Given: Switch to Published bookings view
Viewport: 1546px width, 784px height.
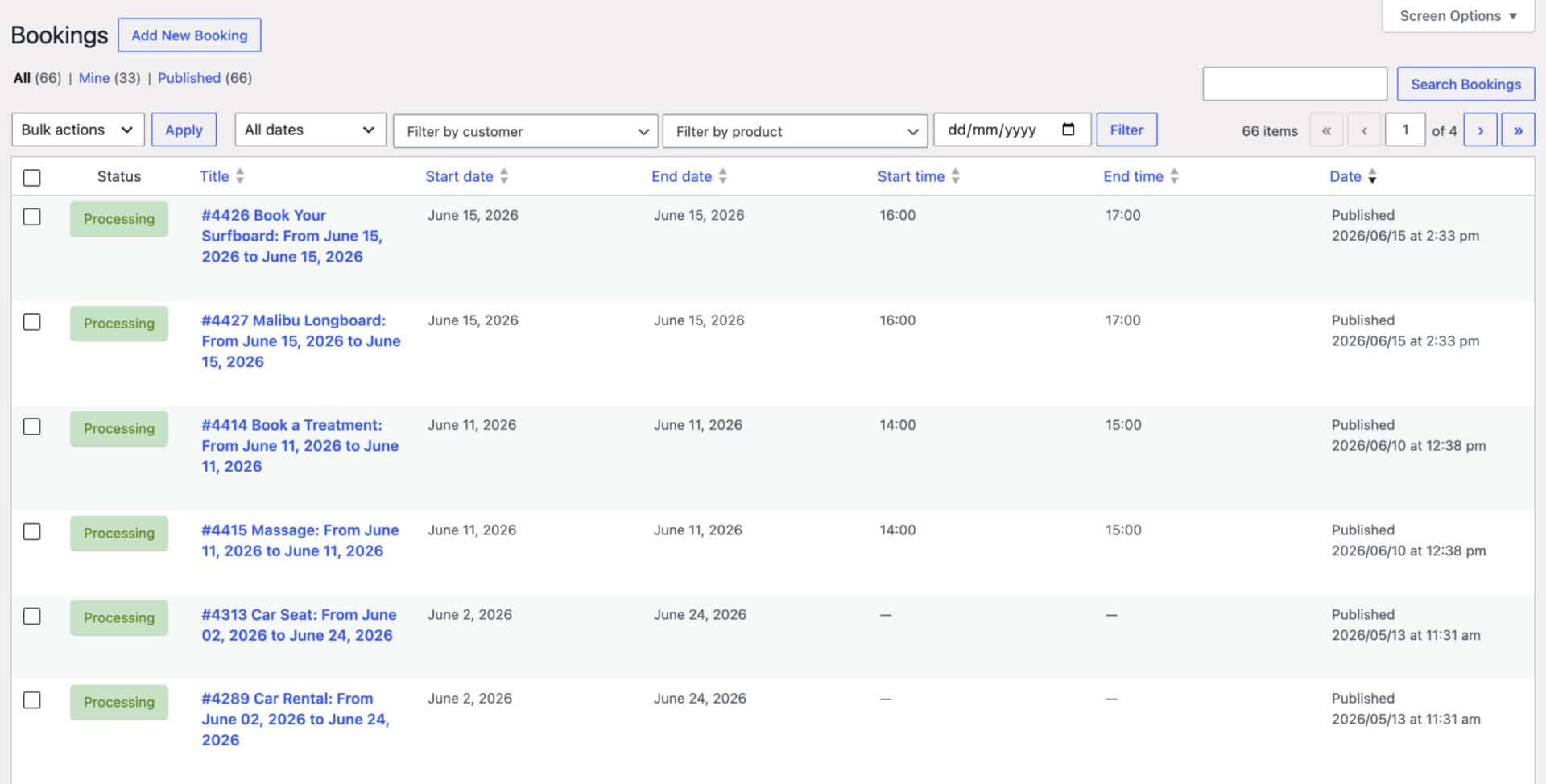Looking at the screenshot, I should coord(189,78).
